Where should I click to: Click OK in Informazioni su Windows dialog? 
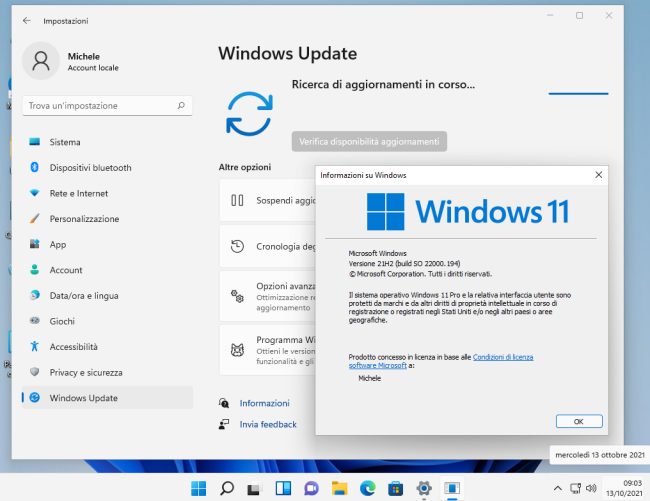click(x=579, y=421)
